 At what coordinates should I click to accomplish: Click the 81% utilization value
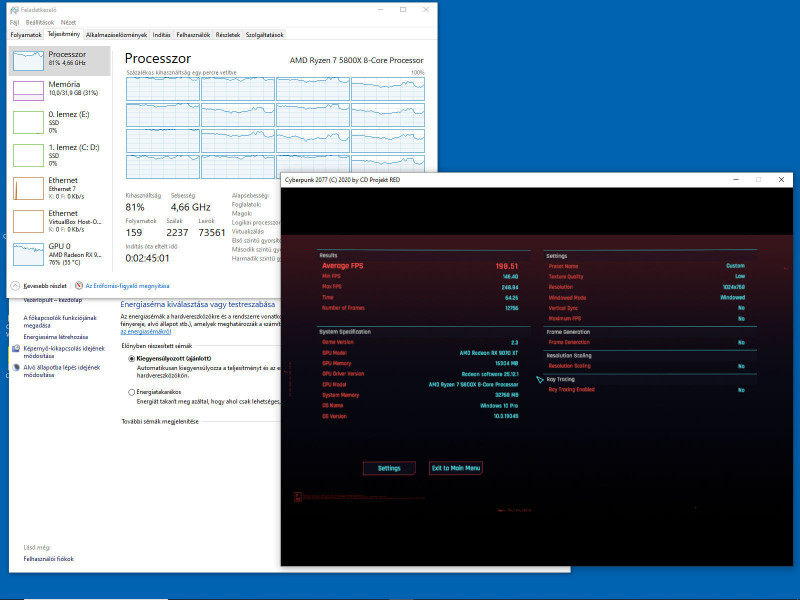click(135, 207)
